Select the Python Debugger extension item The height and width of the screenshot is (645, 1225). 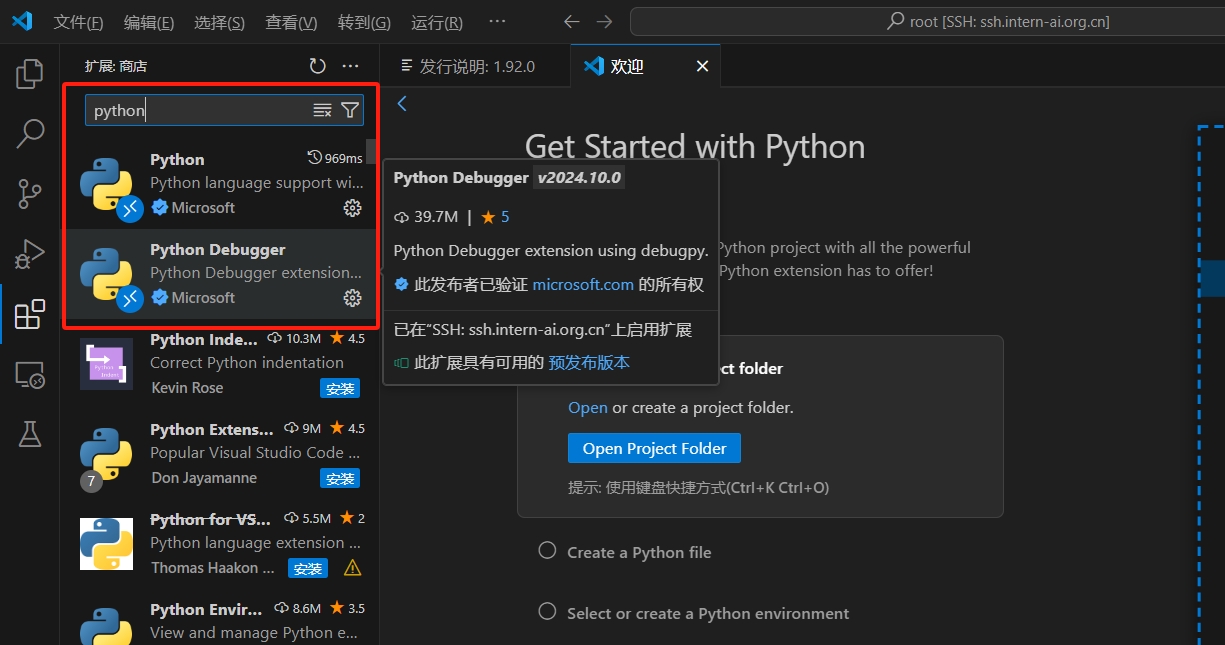click(x=220, y=274)
